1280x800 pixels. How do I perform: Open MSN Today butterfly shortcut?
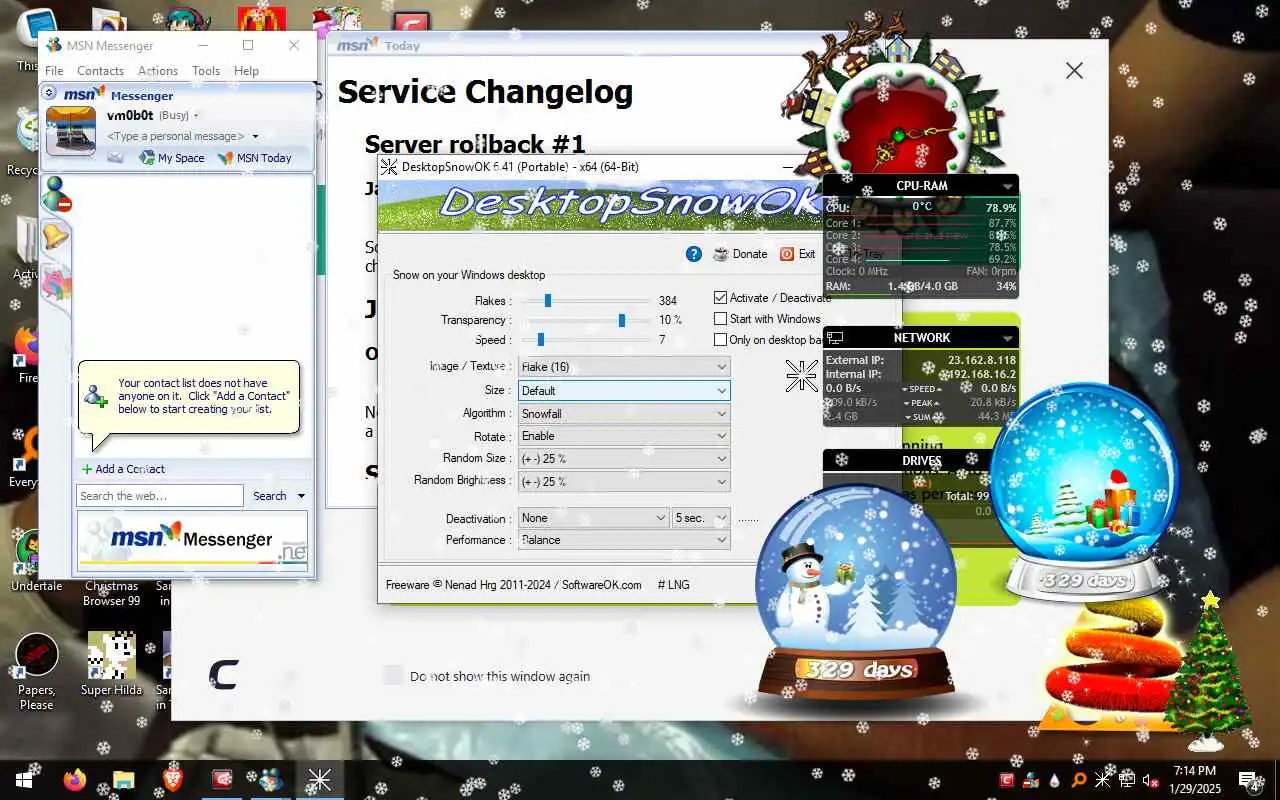coord(255,158)
